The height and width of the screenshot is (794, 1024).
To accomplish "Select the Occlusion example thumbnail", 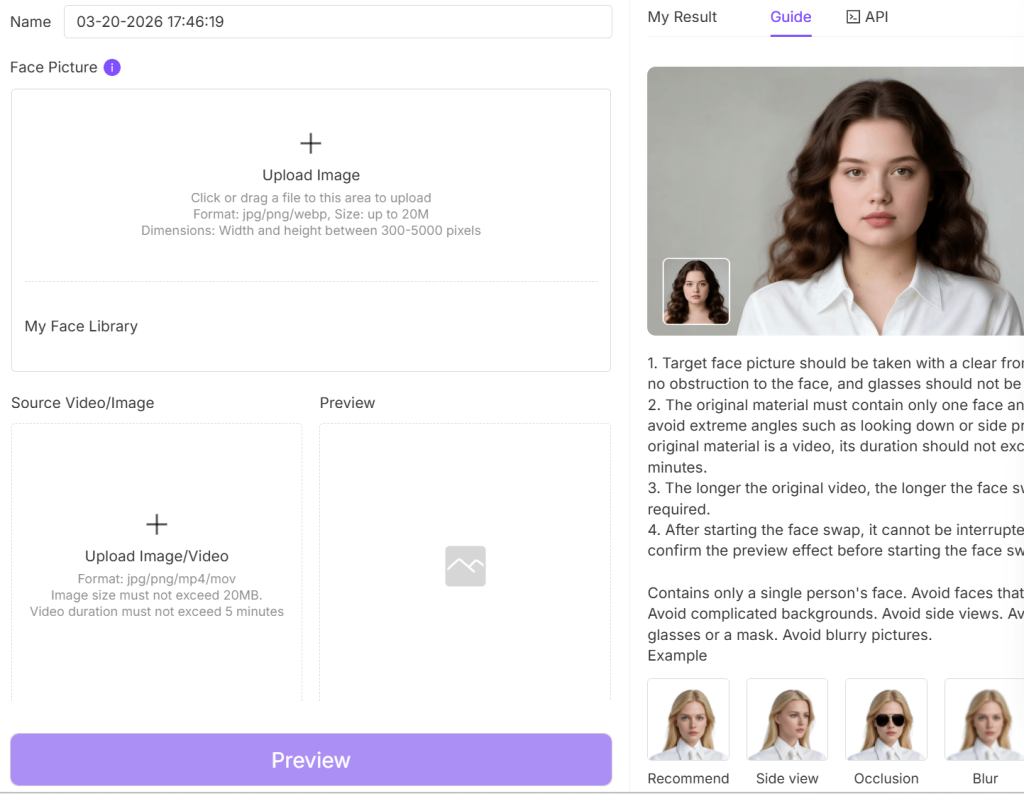I will [886, 720].
